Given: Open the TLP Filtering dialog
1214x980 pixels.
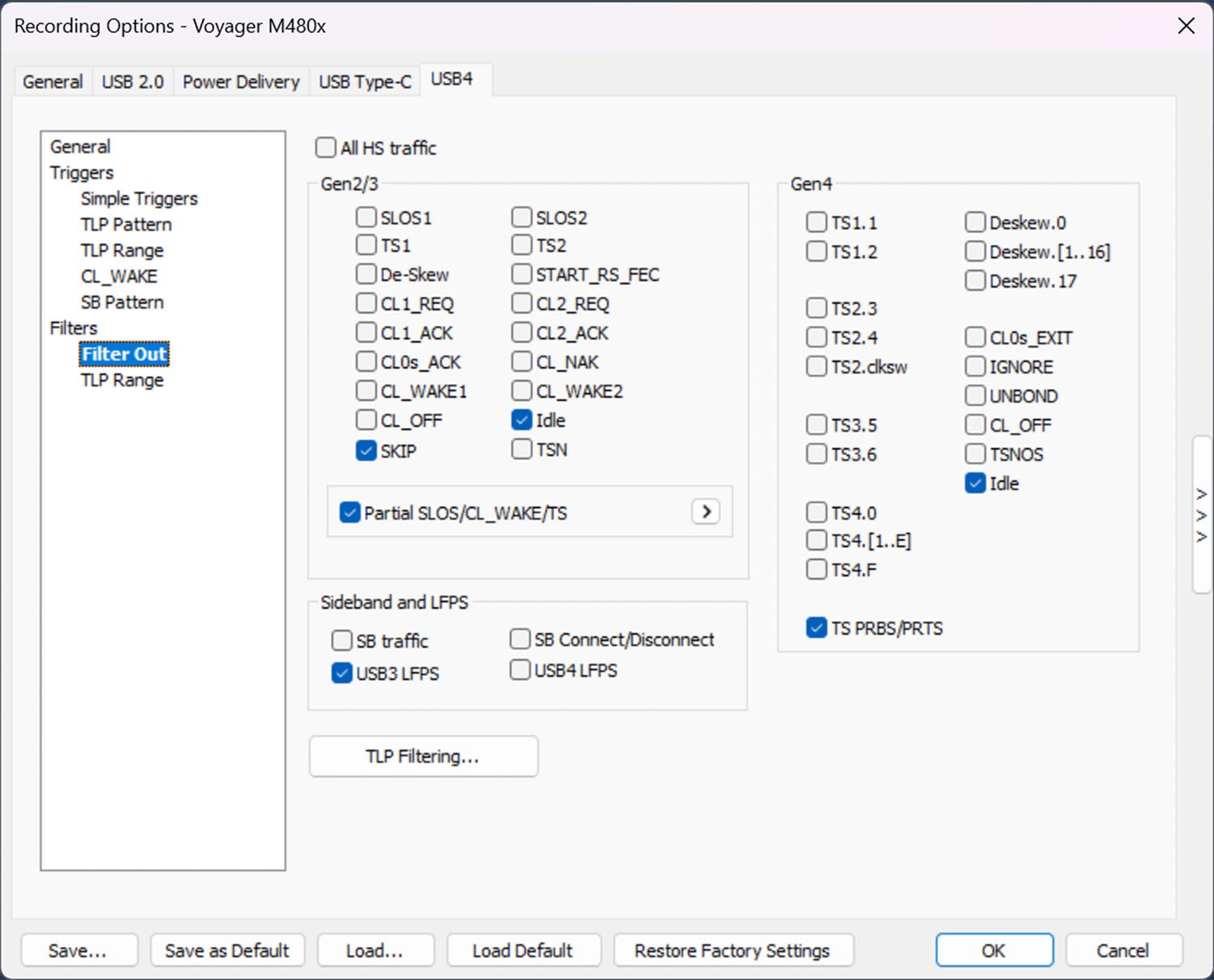Looking at the screenshot, I should 423,756.
